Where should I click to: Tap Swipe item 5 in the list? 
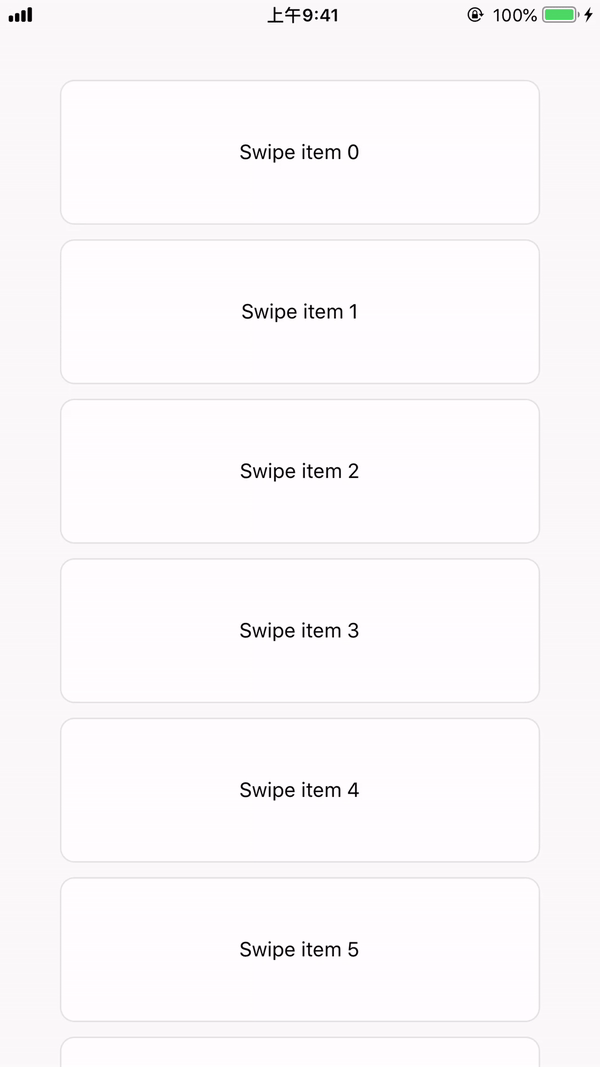click(299, 949)
